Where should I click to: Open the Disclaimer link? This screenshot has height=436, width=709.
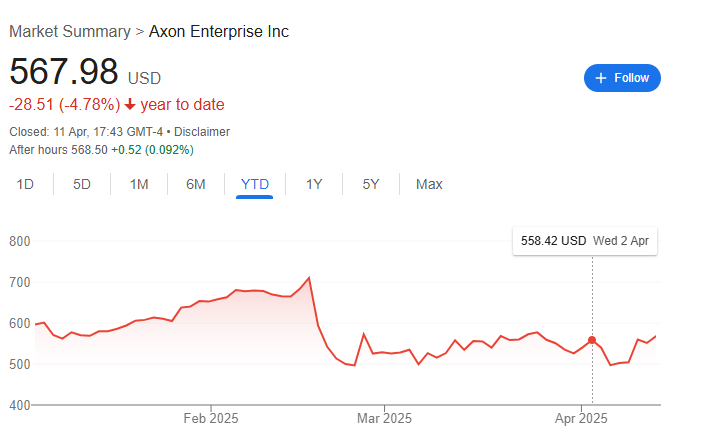pyautogui.click(x=203, y=131)
